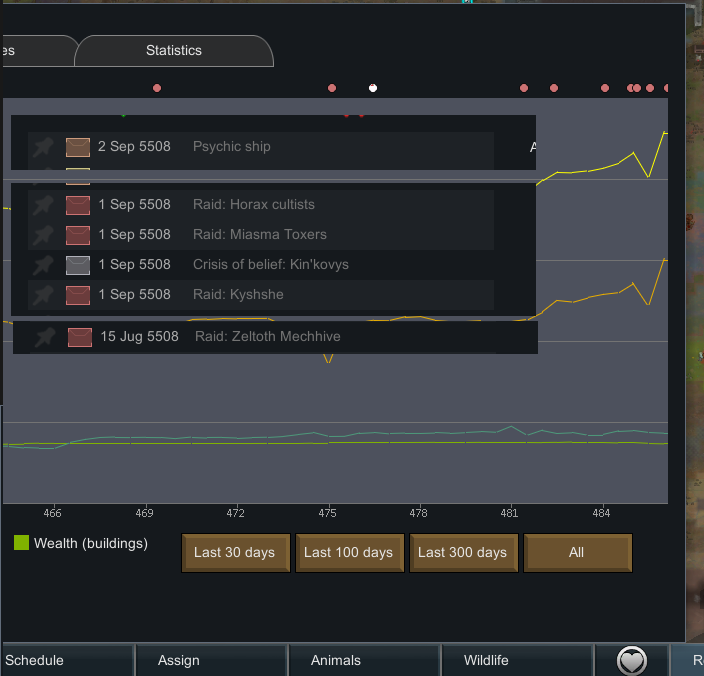The width and height of the screenshot is (704, 676).
Task: Click the Raid: Zeltoth Mechhive text
Action: (268, 337)
